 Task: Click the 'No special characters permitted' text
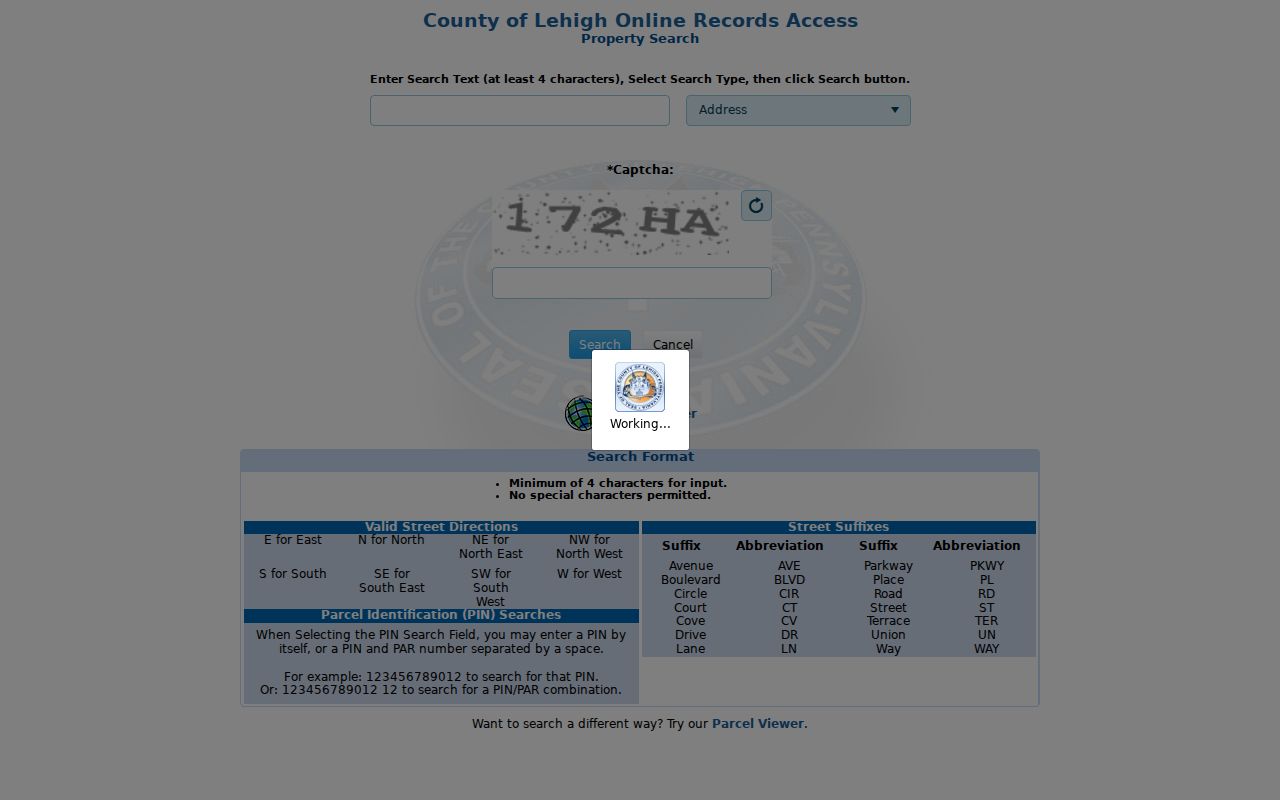pyautogui.click(x=610, y=495)
